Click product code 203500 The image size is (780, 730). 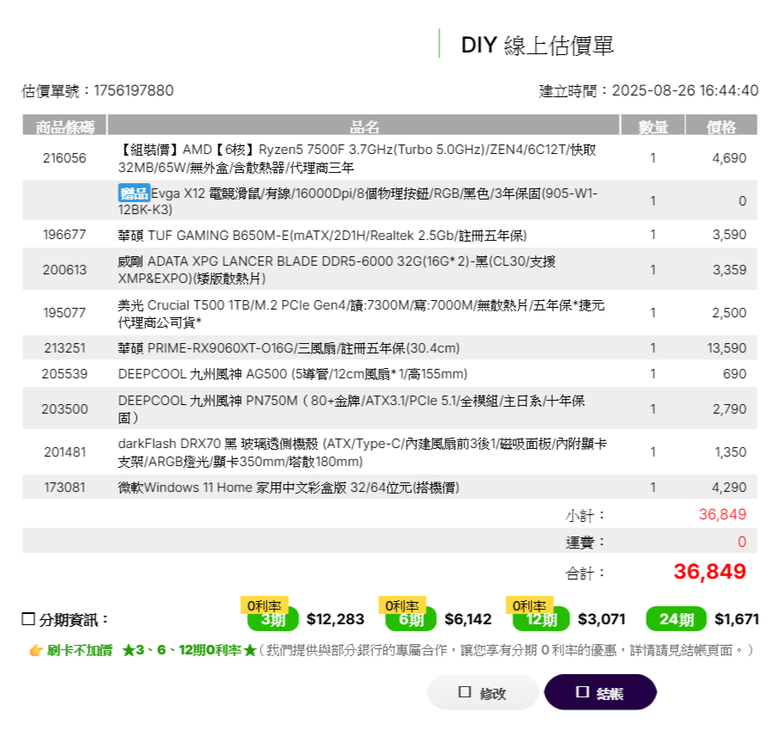click(x=65, y=409)
